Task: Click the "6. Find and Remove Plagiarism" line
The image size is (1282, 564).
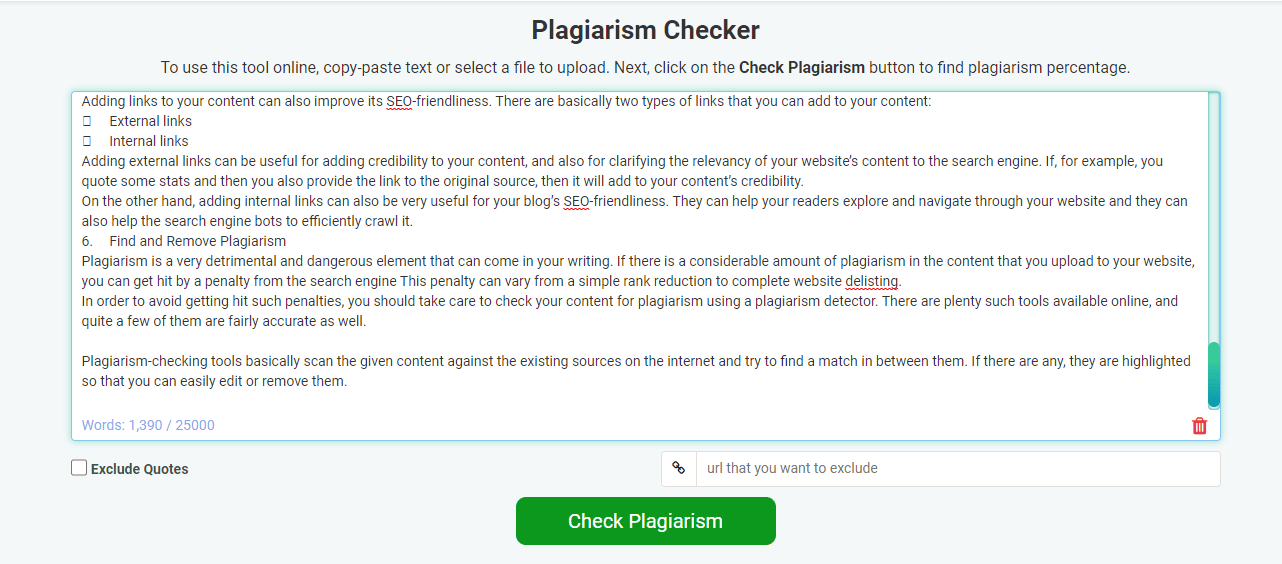Action: [184, 241]
